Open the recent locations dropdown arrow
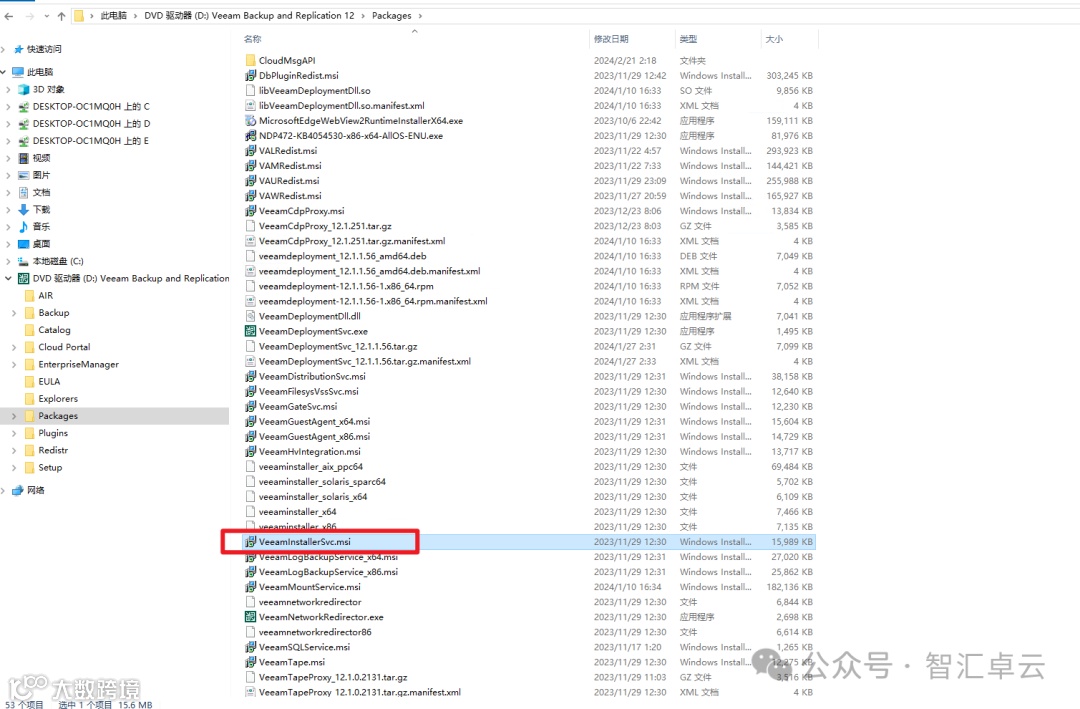This screenshot has width=1080, height=709. click(x=46, y=16)
